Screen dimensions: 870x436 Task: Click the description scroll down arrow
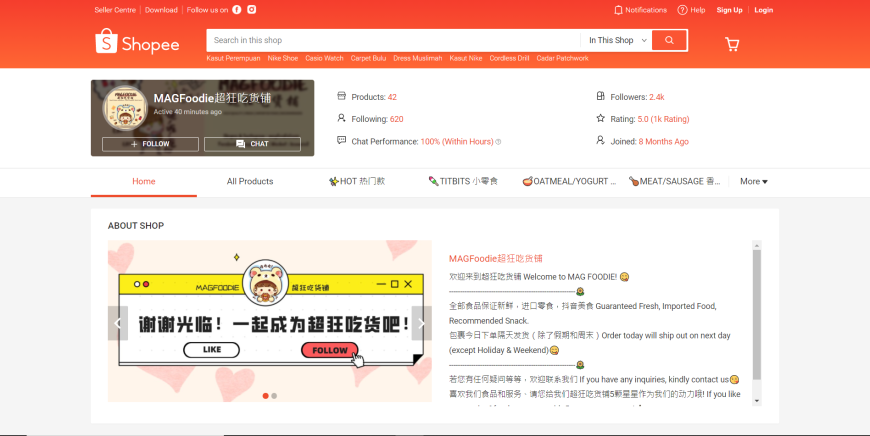coord(757,401)
